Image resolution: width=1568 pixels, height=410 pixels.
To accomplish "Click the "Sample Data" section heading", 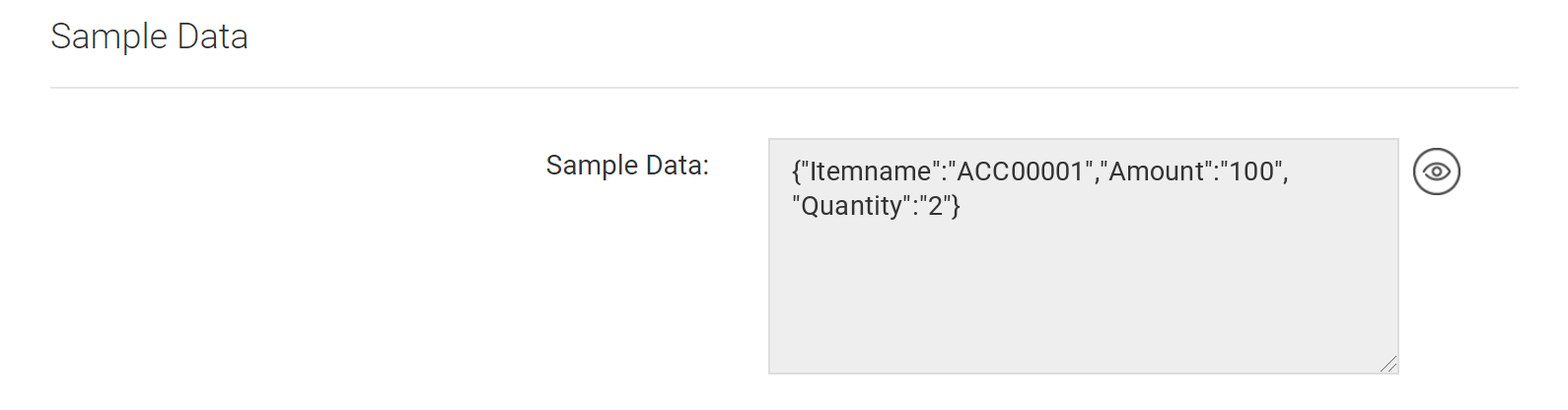I will point(149,36).
